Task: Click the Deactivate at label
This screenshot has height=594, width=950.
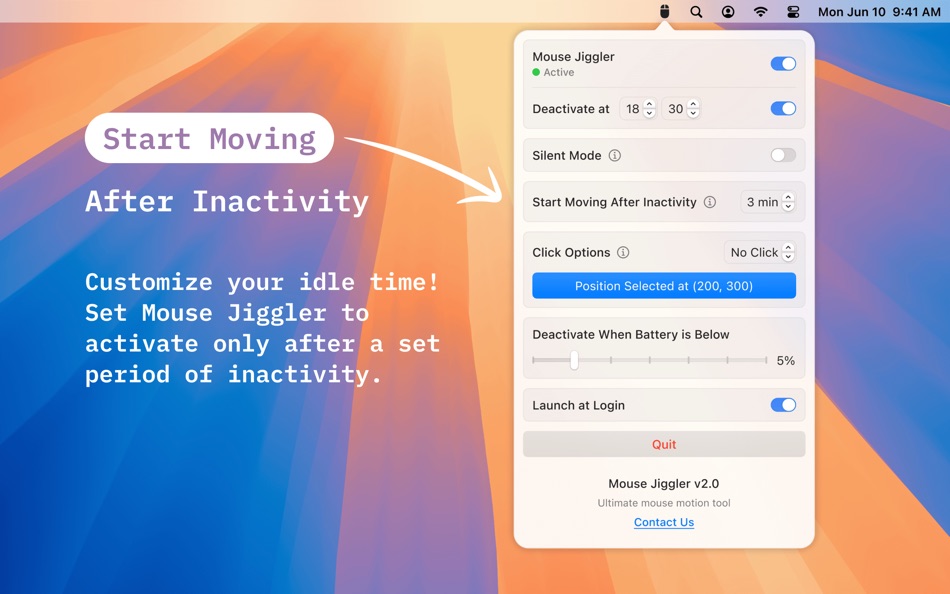Action: [x=571, y=109]
